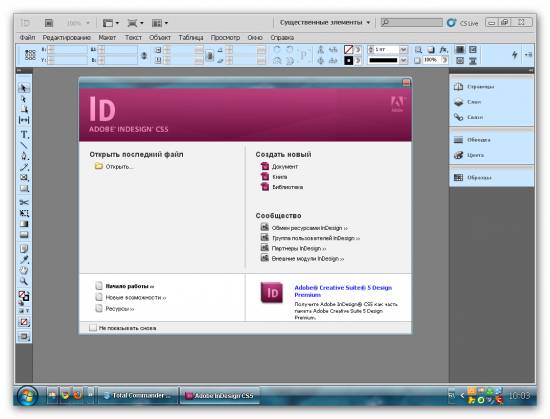This screenshot has height=419, width=550.
Task: Select the Type tool
Action: [x=24, y=135]
